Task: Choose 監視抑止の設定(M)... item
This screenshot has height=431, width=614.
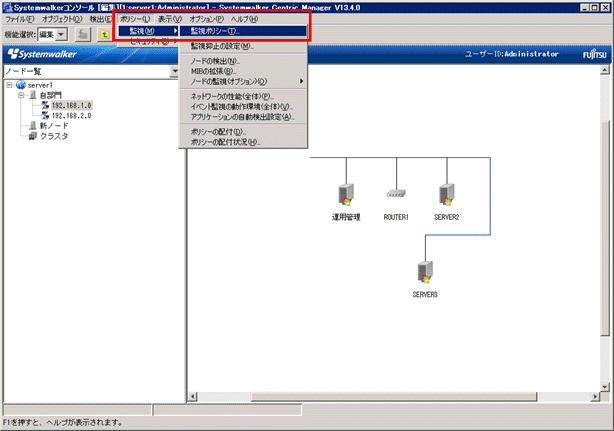Action: pos(243,46)
